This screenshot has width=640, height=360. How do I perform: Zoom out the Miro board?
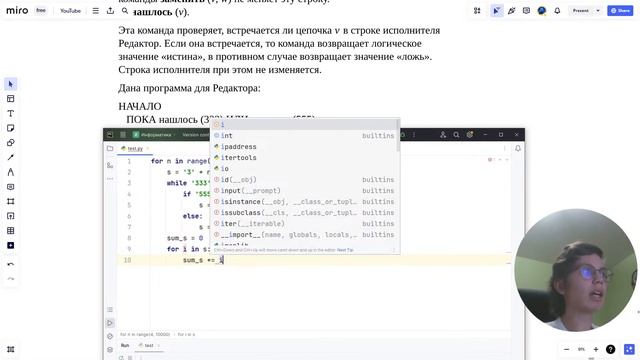click(x=567, y=349)
